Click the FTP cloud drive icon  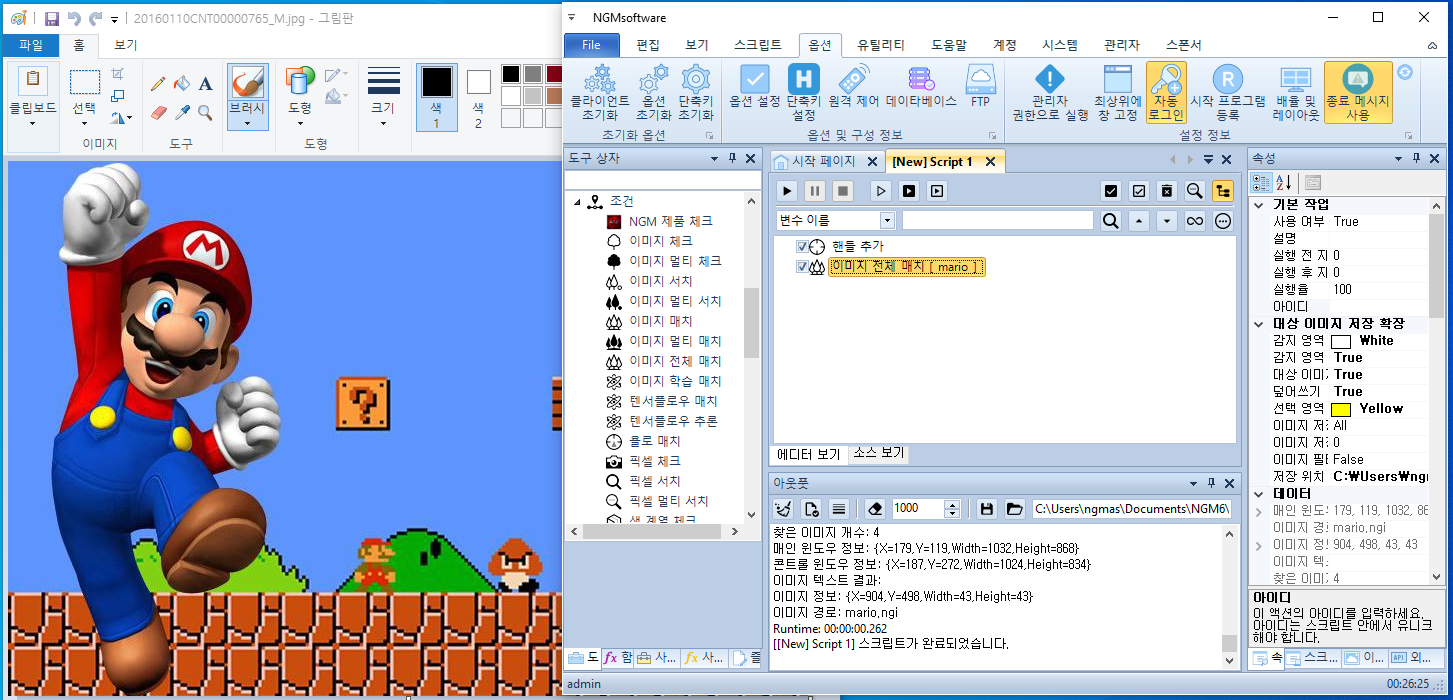point(980,78)
